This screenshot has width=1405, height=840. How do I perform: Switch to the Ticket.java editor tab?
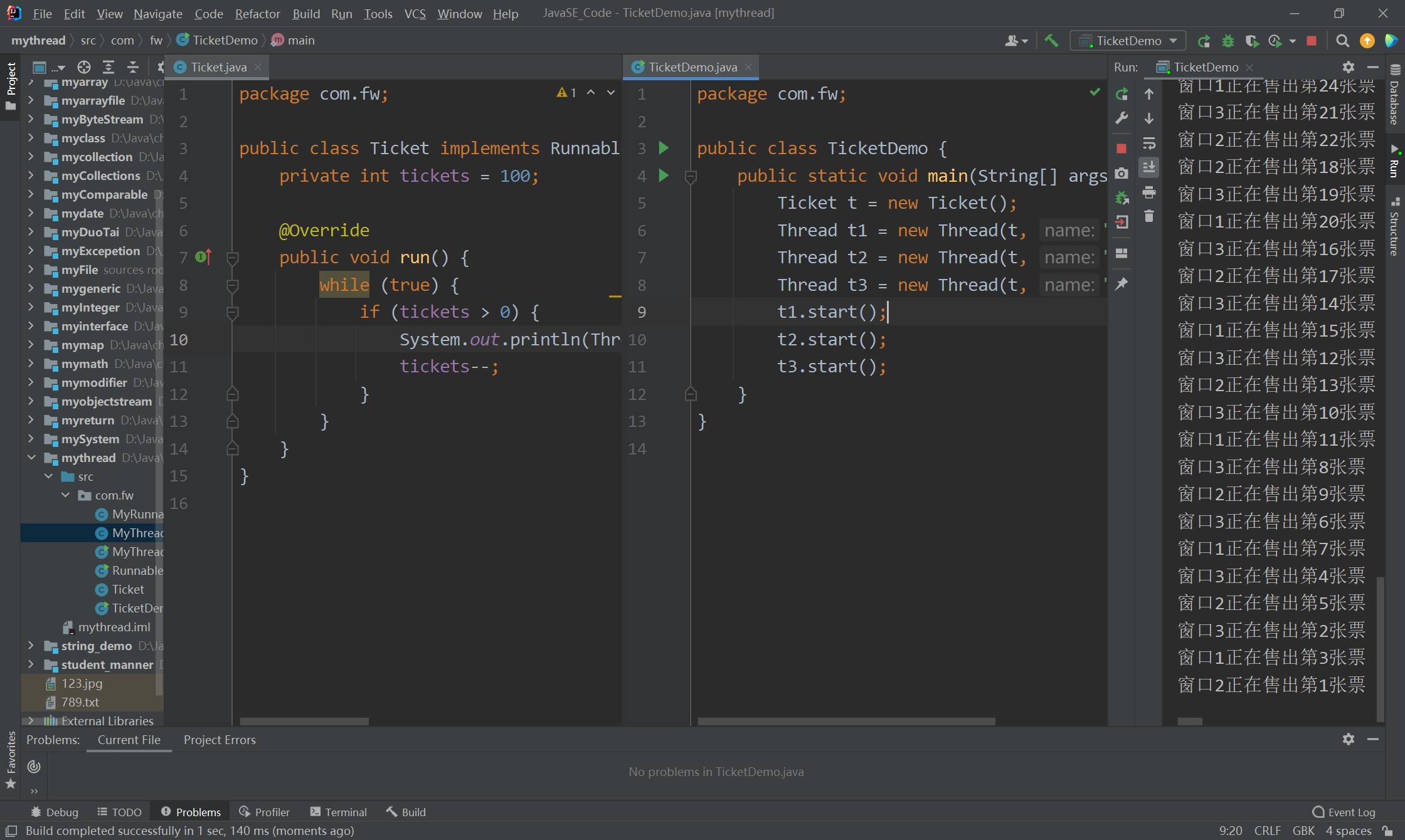click(218, 67)
